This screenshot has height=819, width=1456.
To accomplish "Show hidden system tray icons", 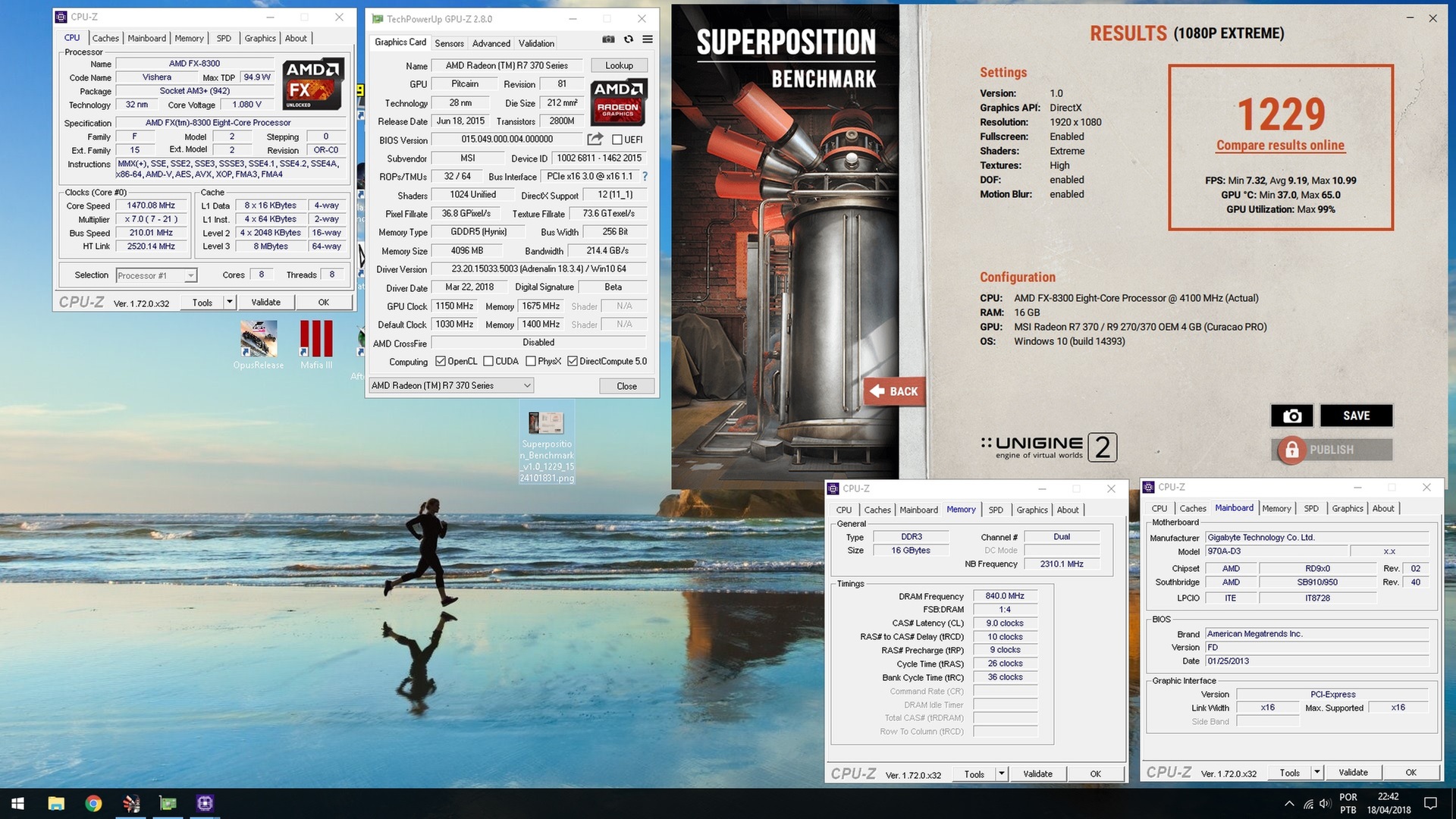I will click(1289, 803).
